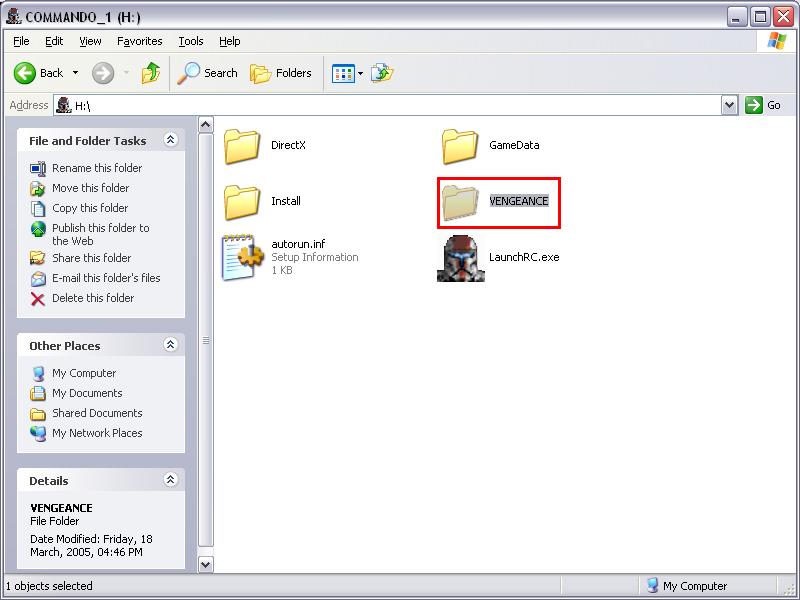Click the Install folder
Viewport: 800px width, 600px height.
[x=242, y=202]
